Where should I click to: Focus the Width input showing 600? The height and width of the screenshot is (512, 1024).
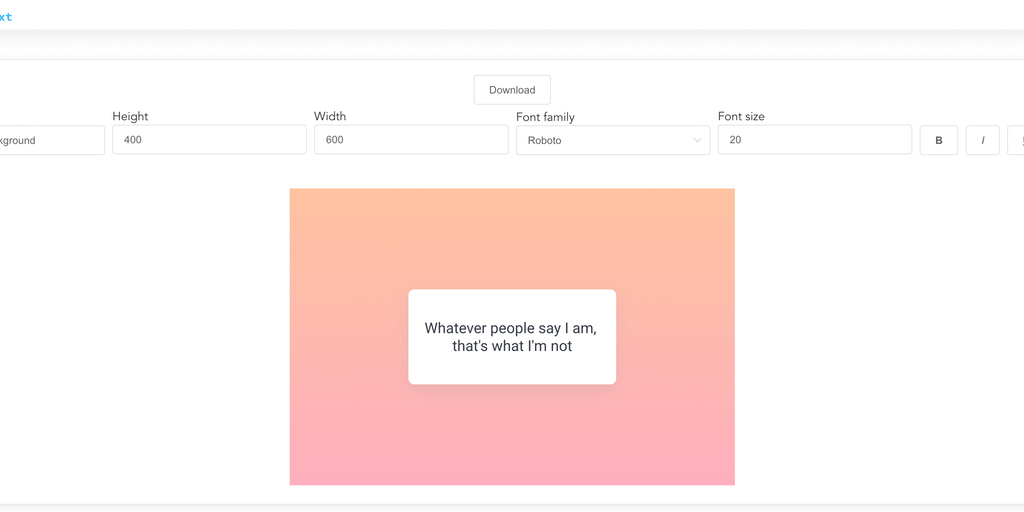411,140
